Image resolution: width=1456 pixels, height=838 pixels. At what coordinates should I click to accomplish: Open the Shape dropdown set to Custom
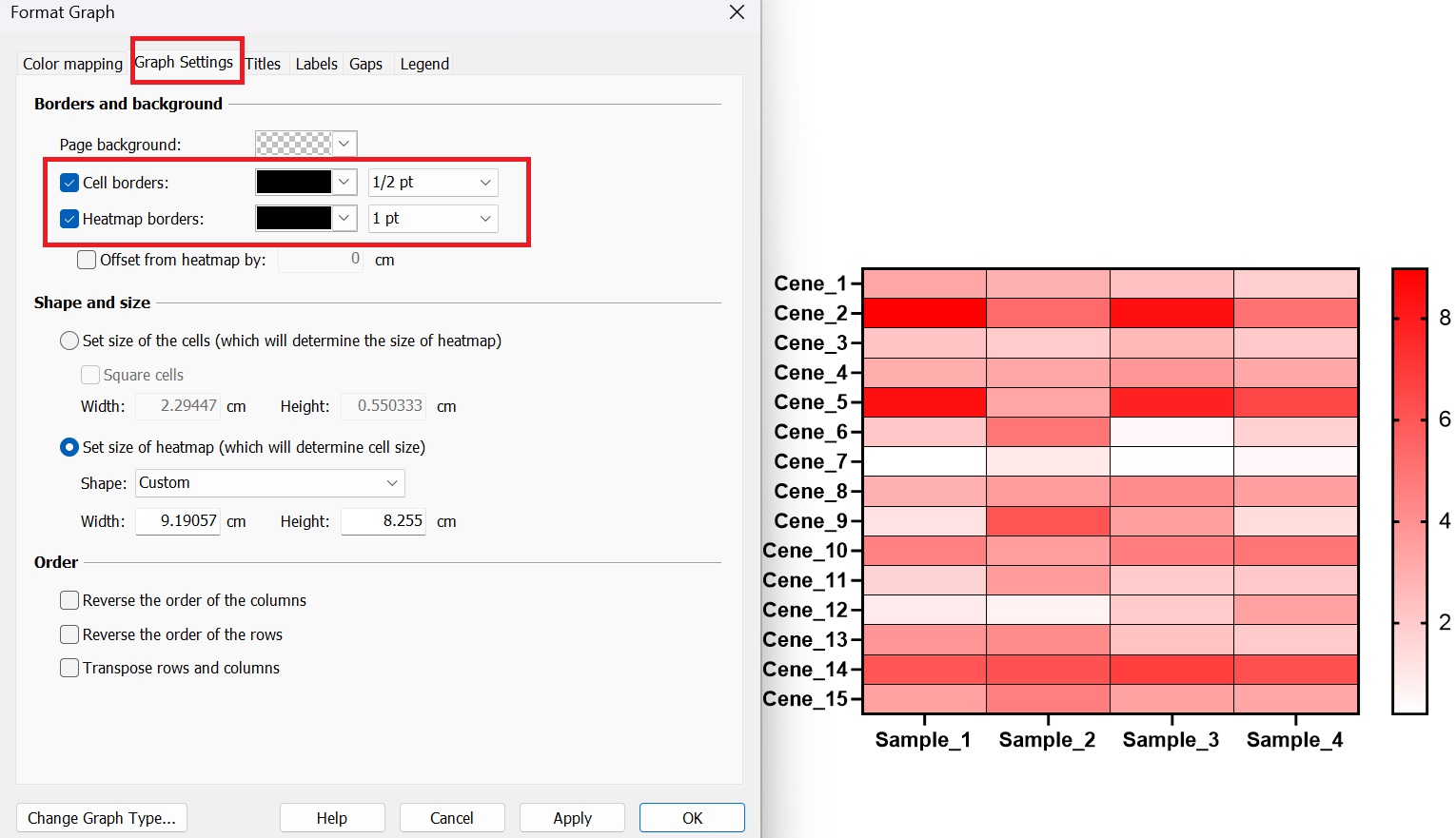(270, 483)
